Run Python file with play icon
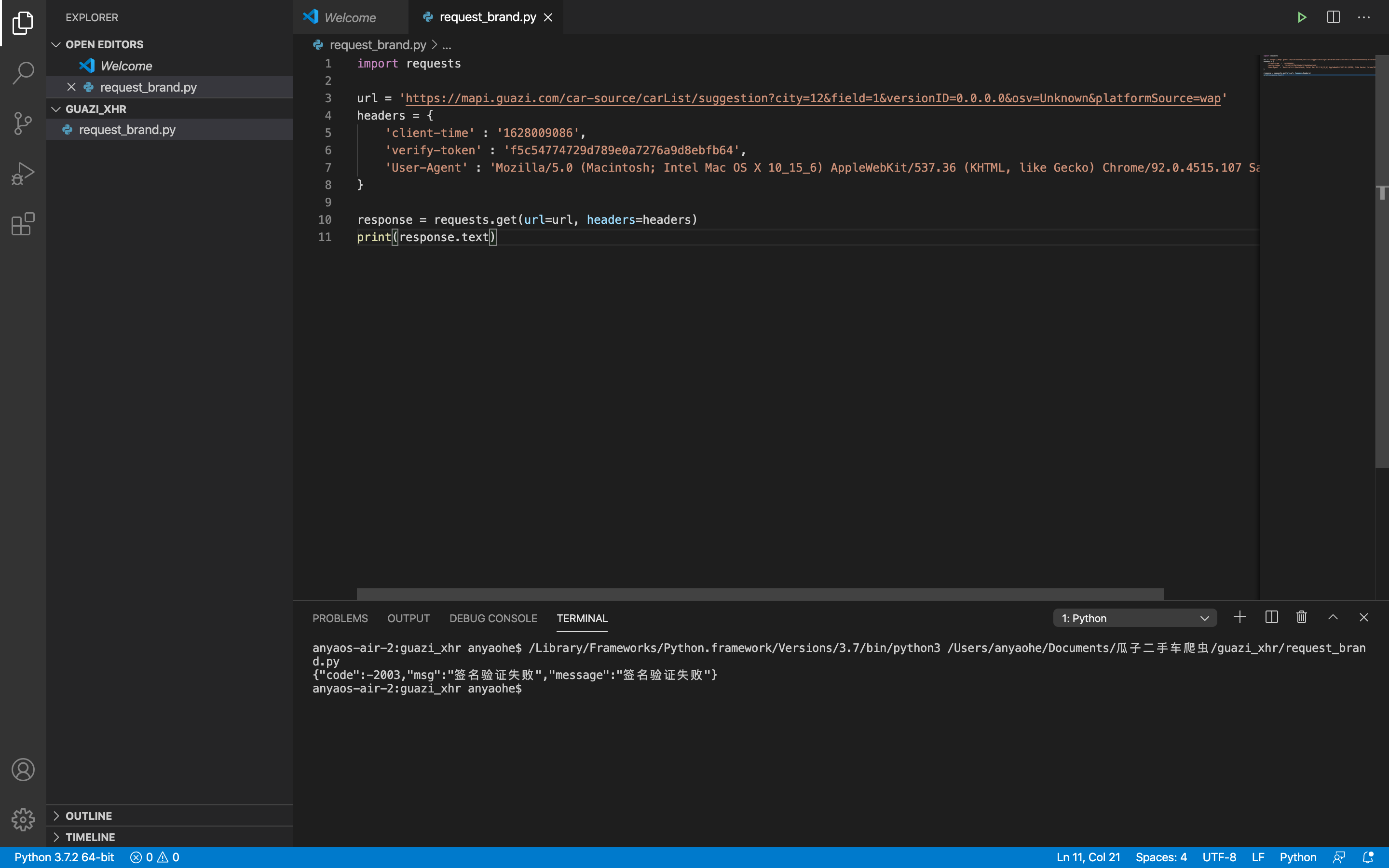 click(x=1302, y=17)
